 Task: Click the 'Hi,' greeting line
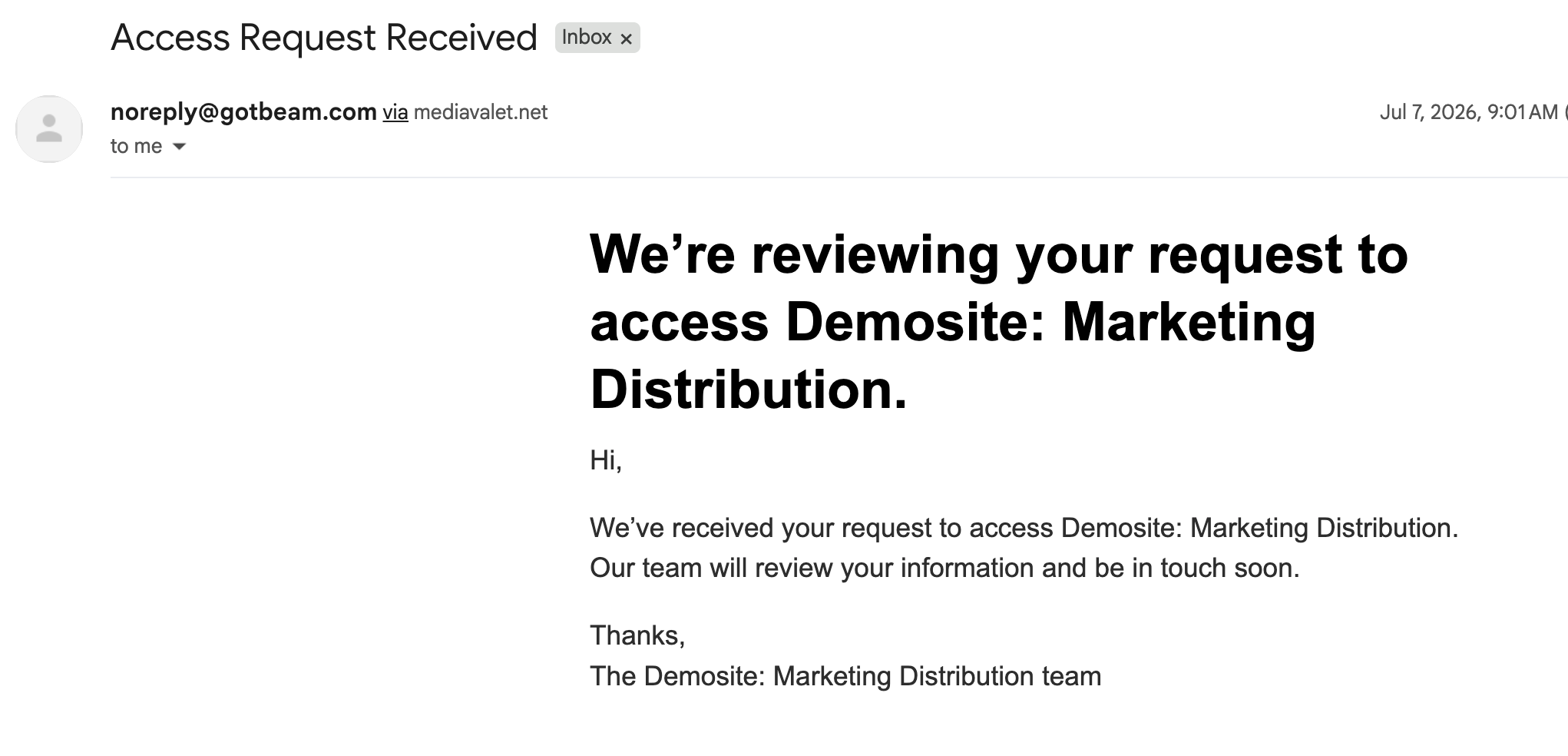[606, 459]
